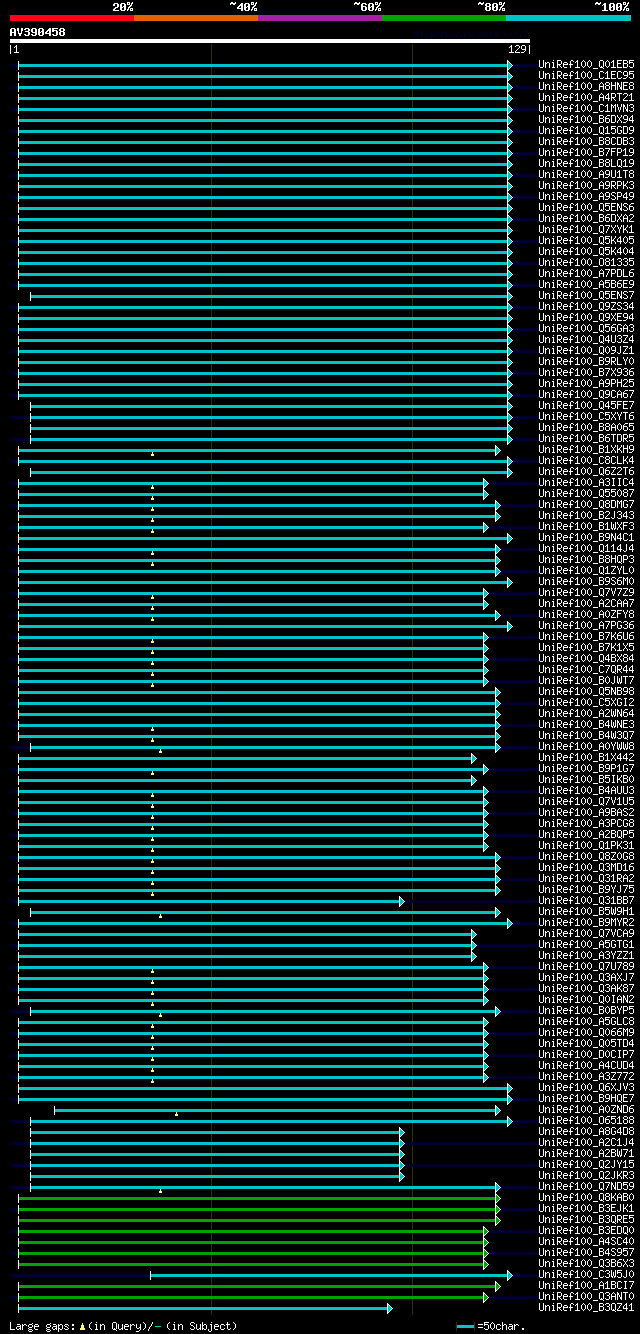Click the query end position number 129
640x1334 pixels.
point(518,49)
